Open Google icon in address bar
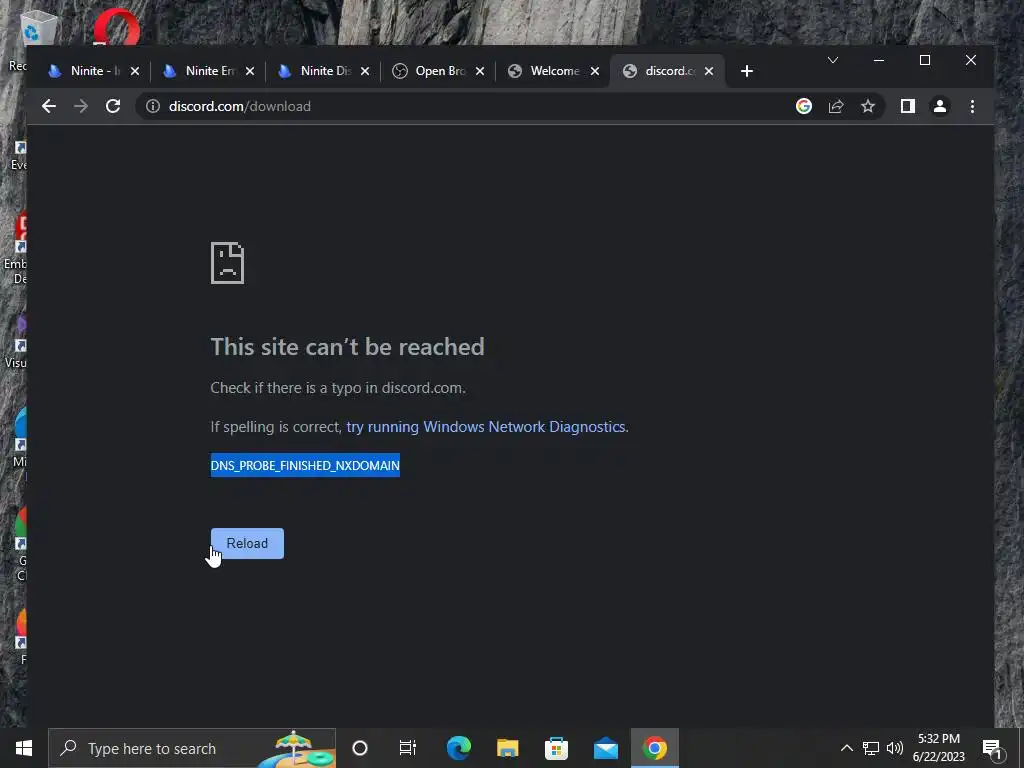Viewport: 1024px width, 768px height. tap(804, 106)
